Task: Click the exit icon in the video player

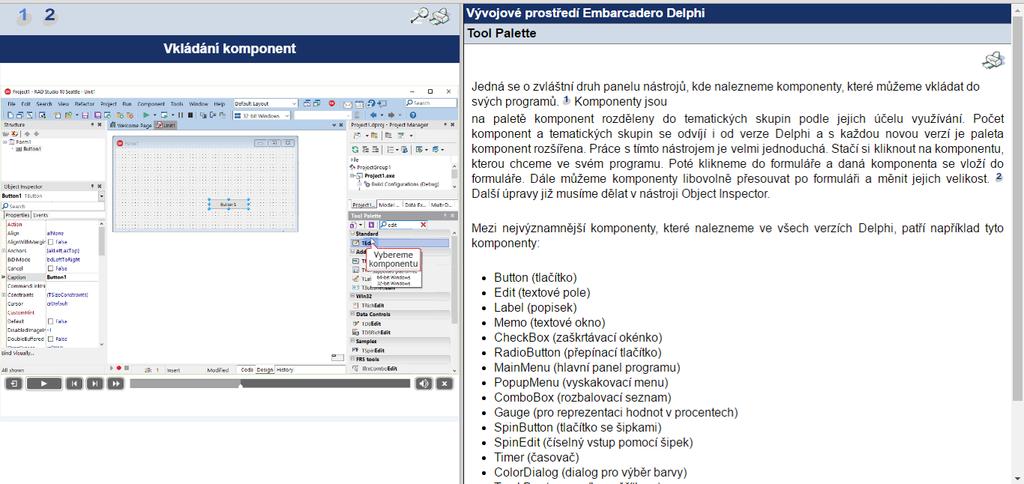Action: [x=13, y=383]
